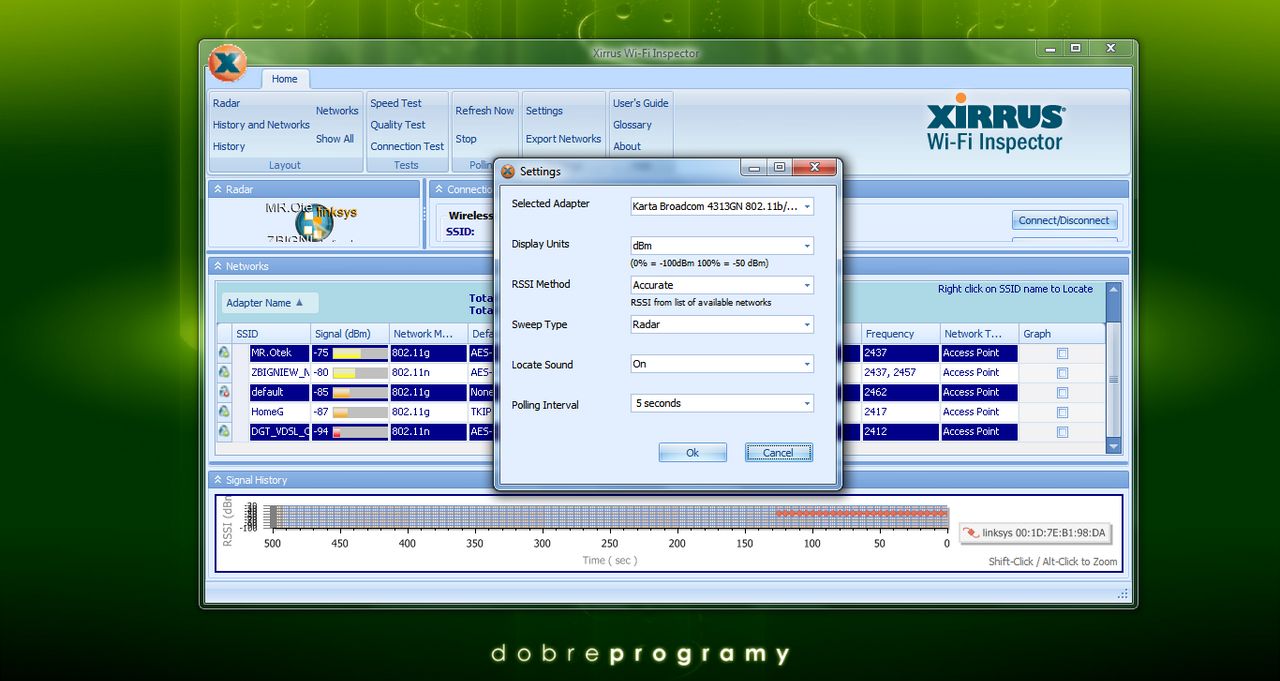Click the network icon beside default row
The width and height of the screenshot is (1280, 681).
[x=224, y=392]
